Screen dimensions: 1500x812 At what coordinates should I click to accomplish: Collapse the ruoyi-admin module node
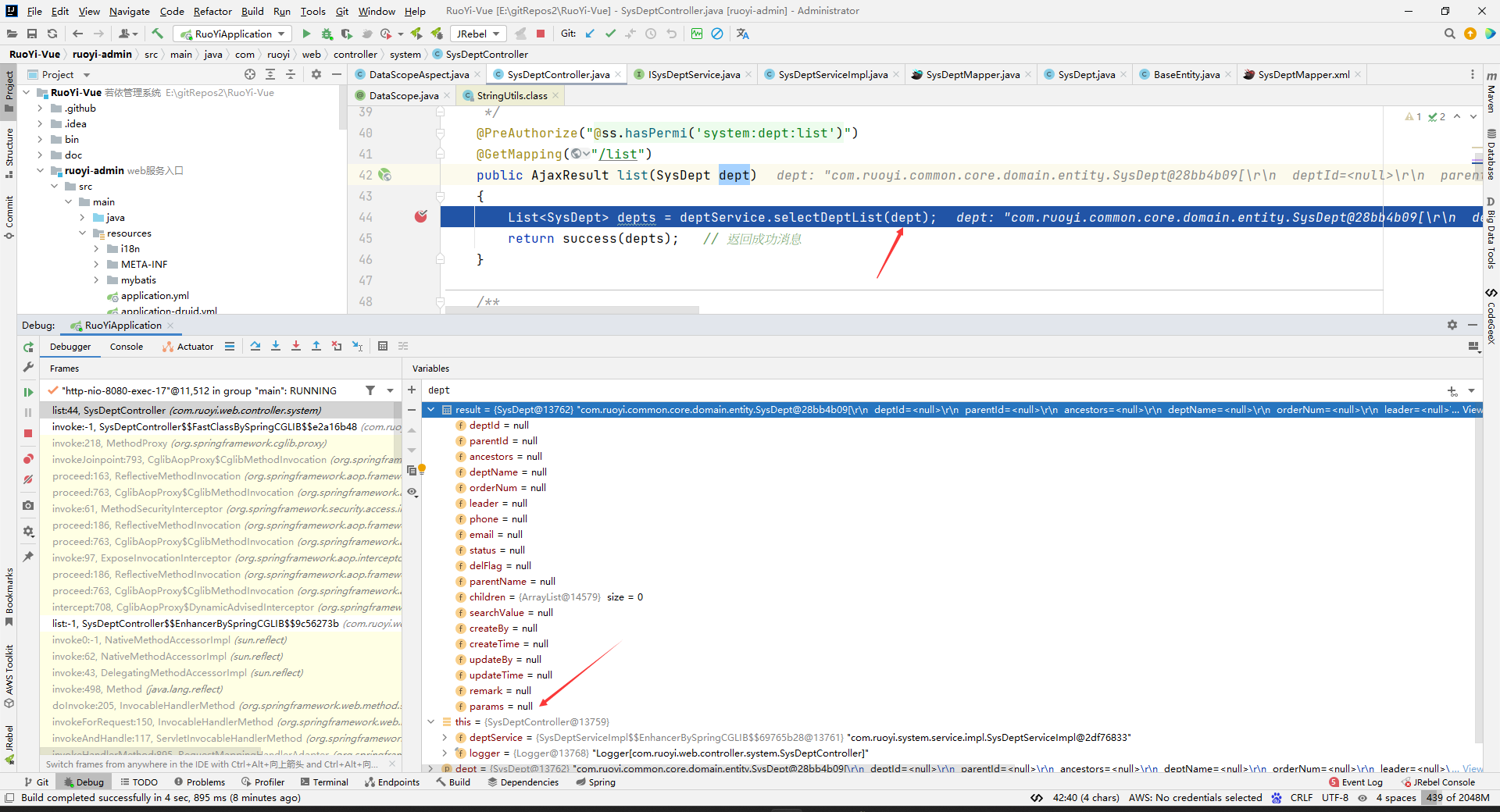[40, 171]
